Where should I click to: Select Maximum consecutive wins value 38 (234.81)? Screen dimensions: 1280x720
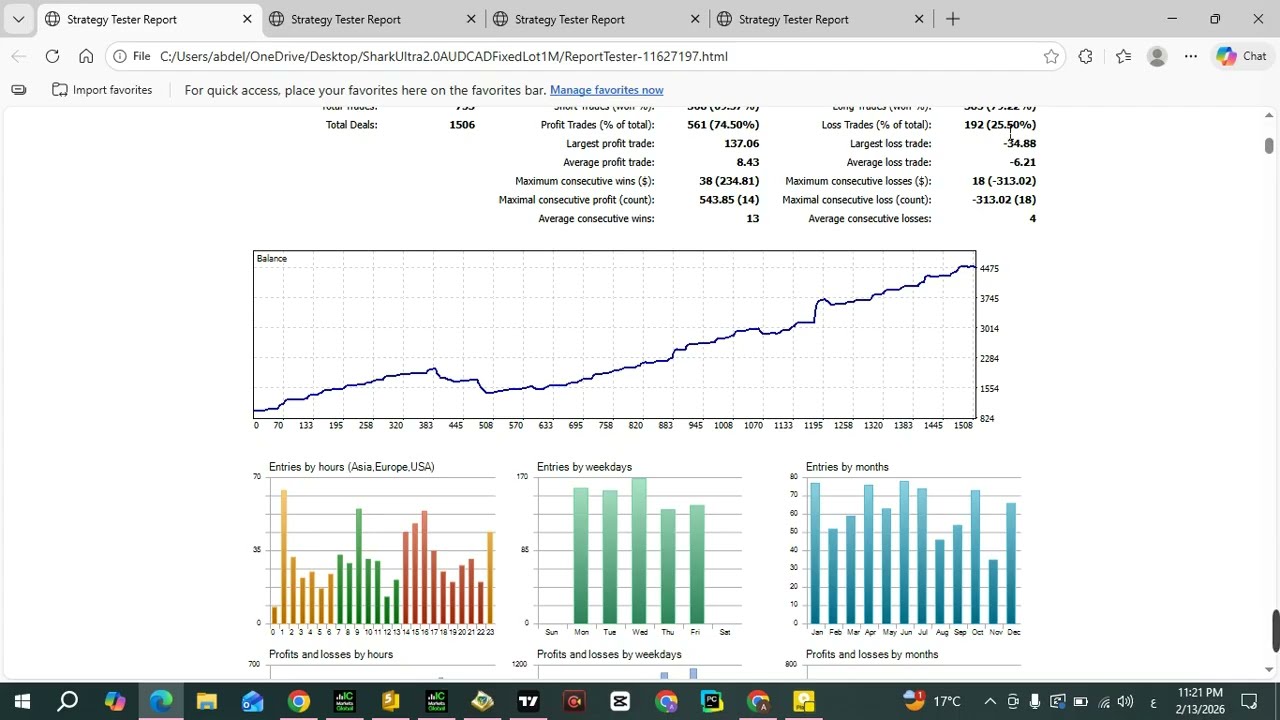[729, 181]
